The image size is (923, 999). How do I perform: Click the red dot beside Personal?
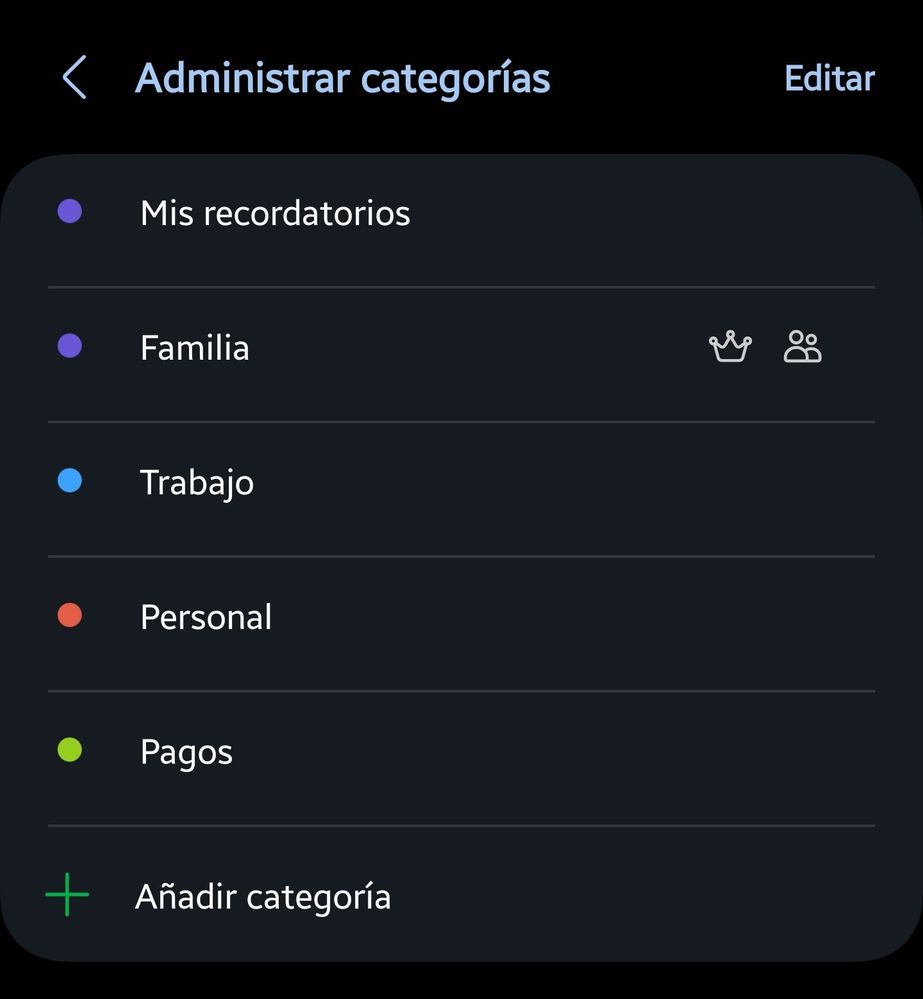click(69, 615)
